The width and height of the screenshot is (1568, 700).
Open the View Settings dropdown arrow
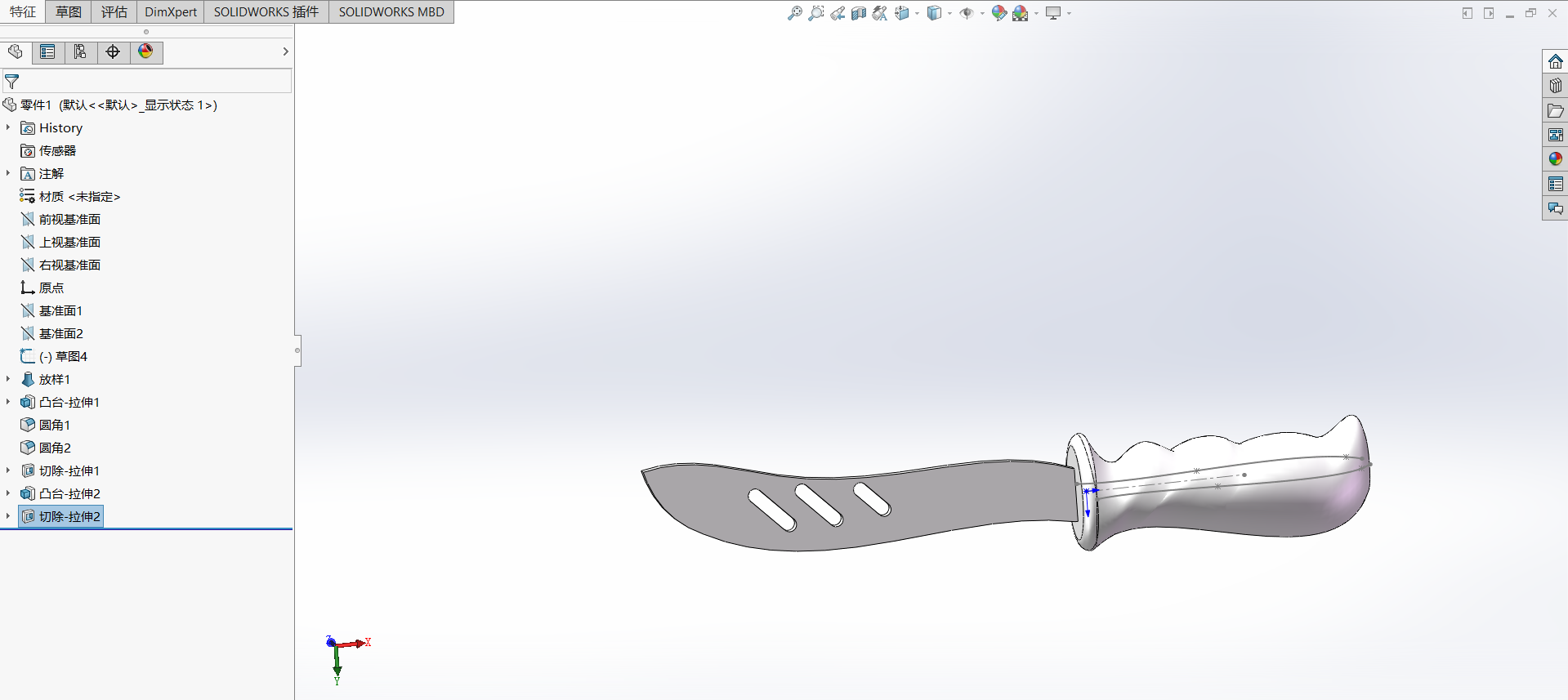click(1069, 13)
